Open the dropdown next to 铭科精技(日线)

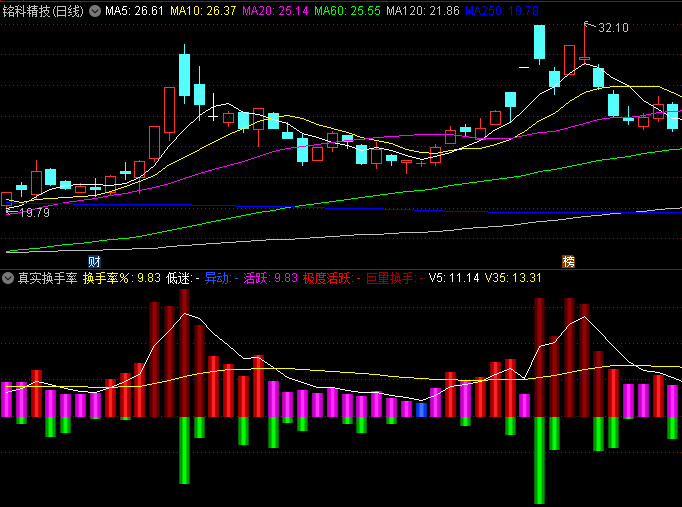[x=95, y=11]
